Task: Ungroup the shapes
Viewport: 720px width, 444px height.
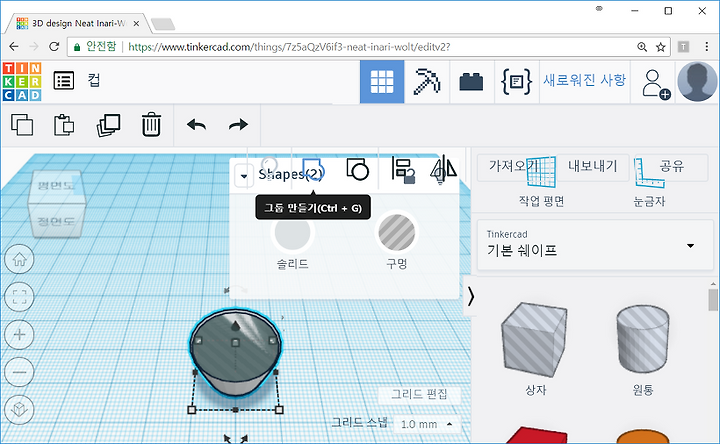Action: pos(357,169)
